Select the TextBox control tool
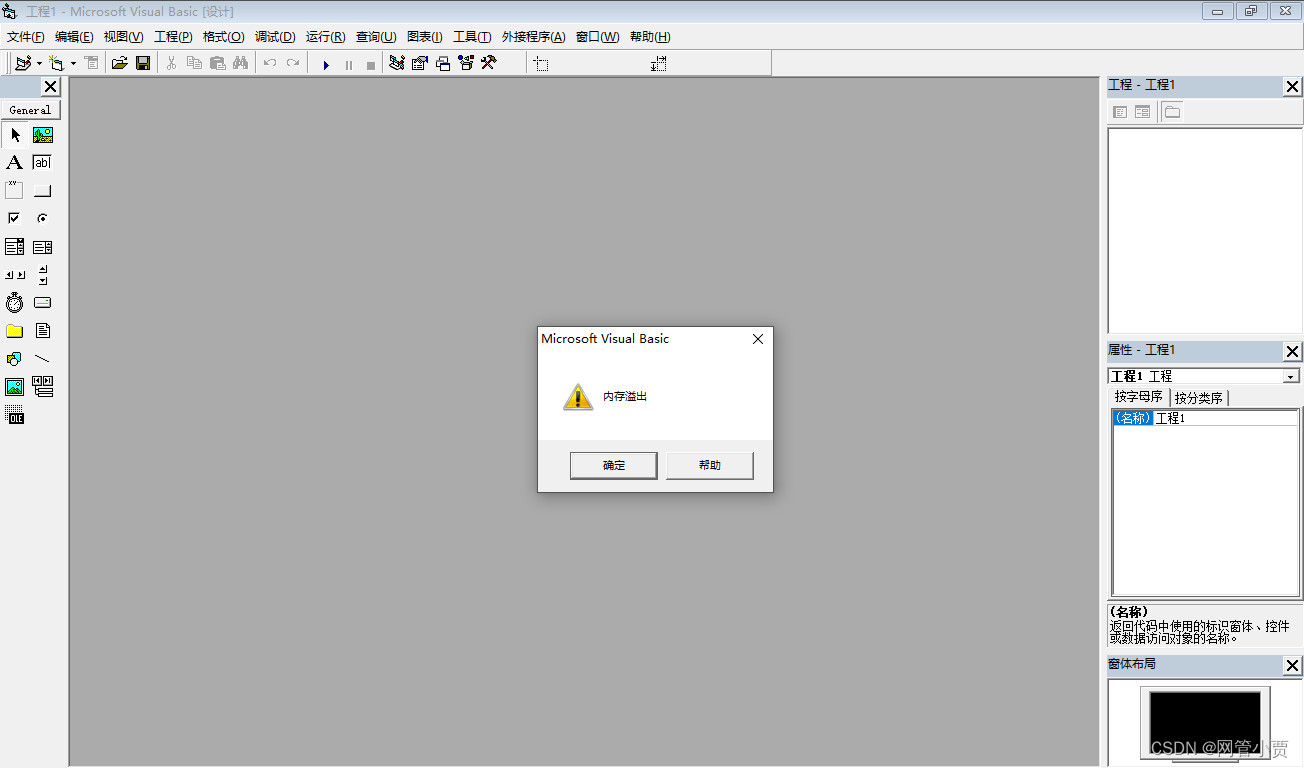This screenshot has height=768, width=1304. [43, 163]
